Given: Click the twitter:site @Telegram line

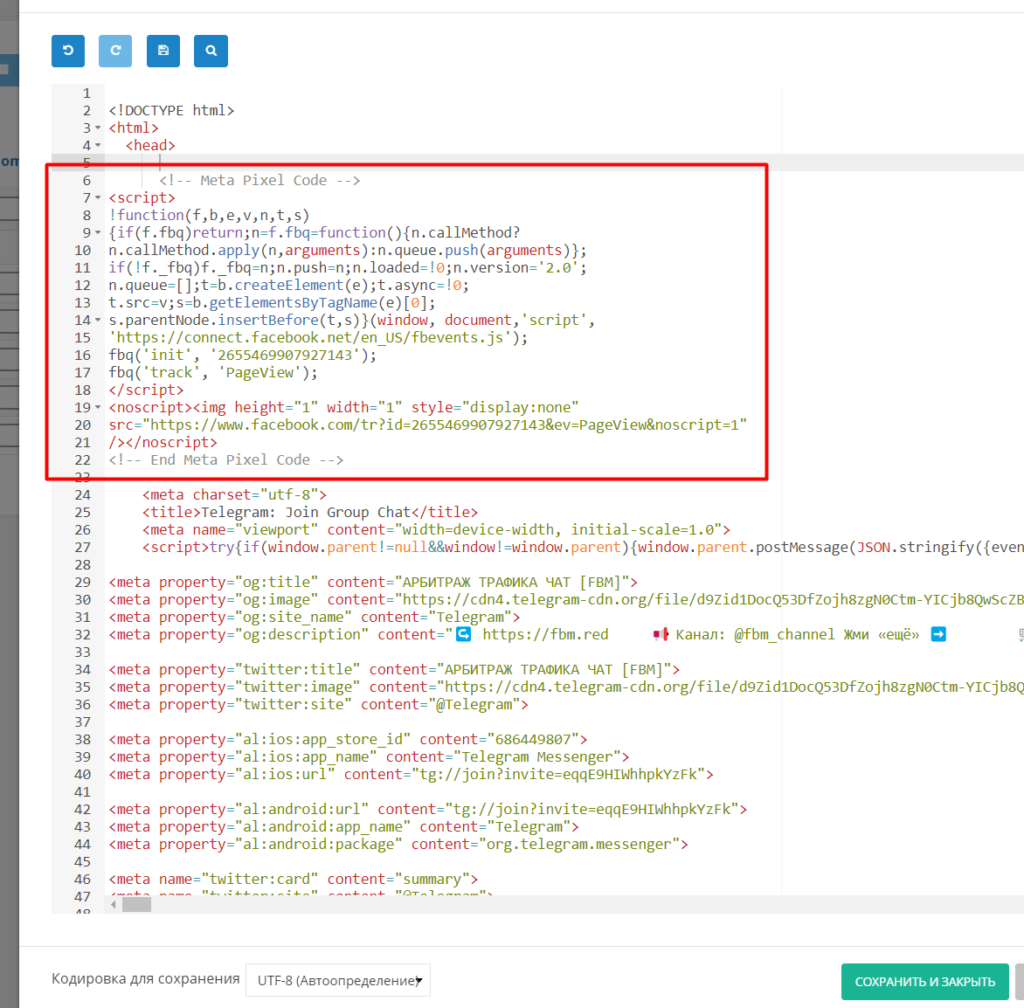Looking at the screenshot, I should 318,704.
